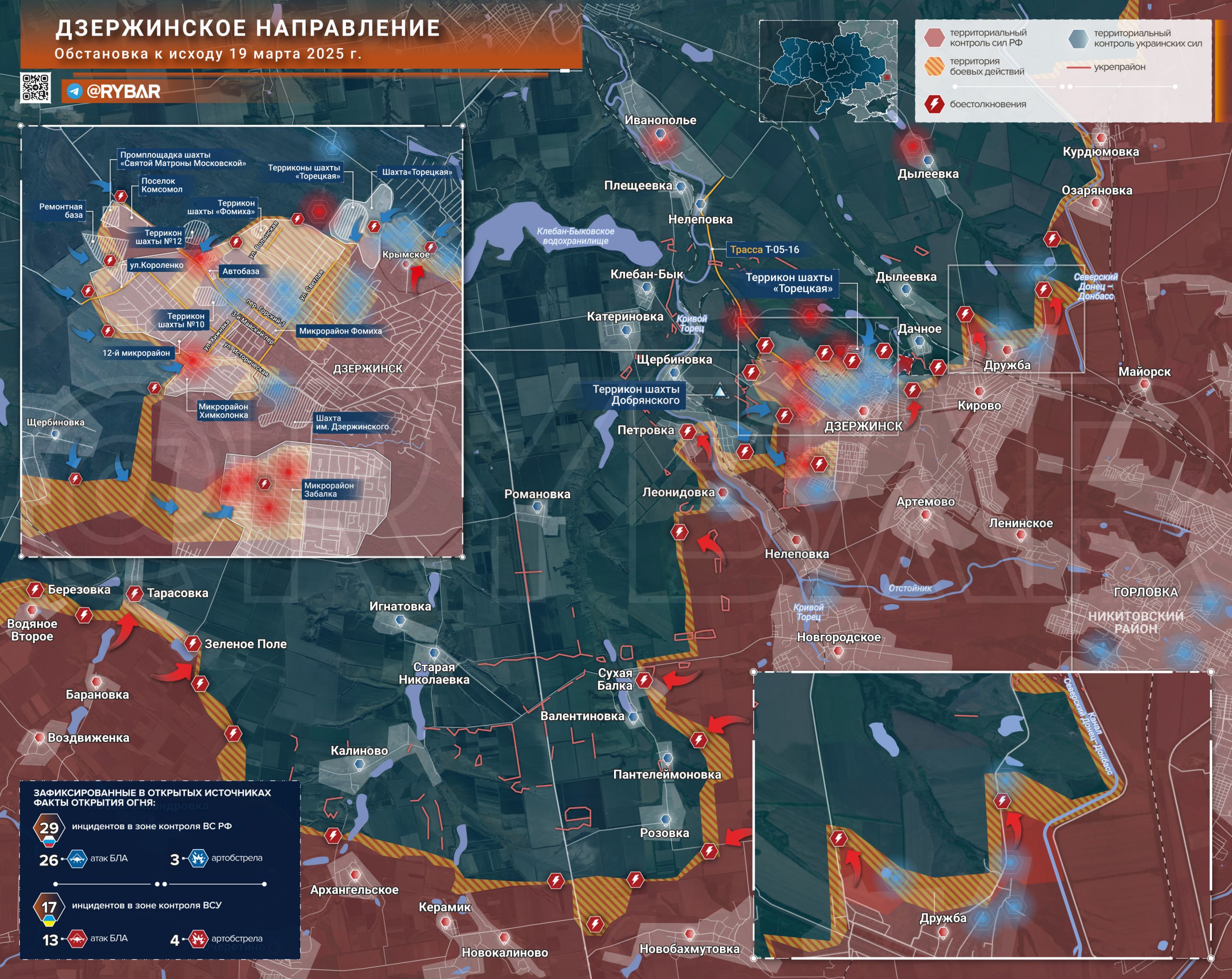
Task: Click the blue drone attack icon beside 26
Action: (77, 859)
